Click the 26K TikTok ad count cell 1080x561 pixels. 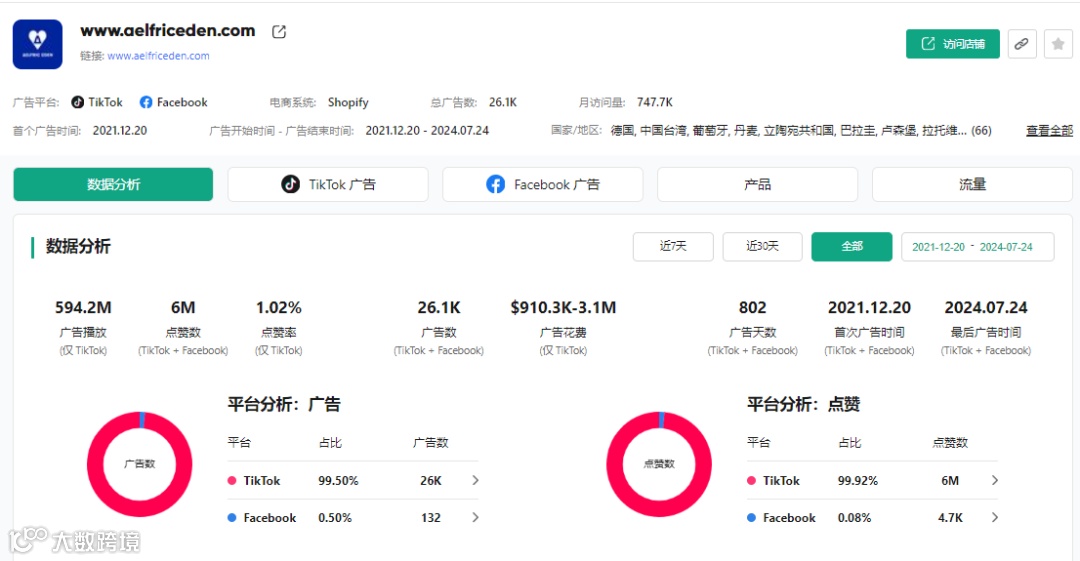click(431, 480)
